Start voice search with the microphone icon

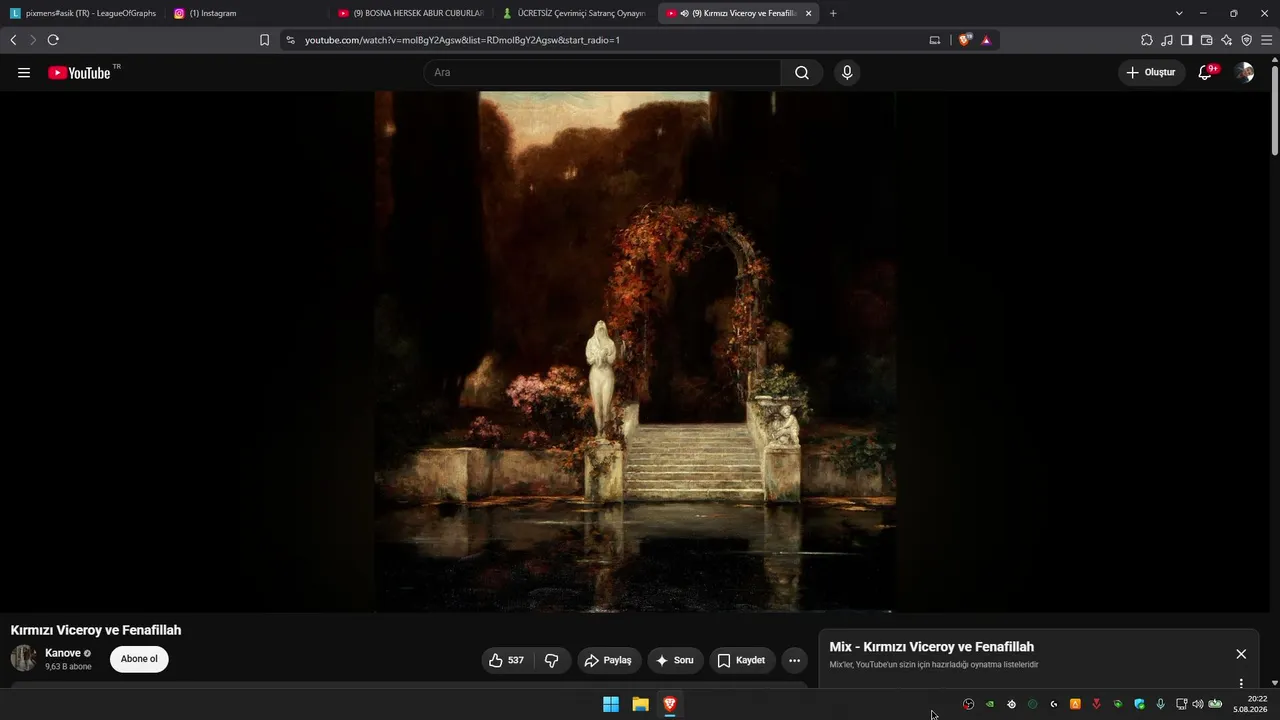[847, 72]
